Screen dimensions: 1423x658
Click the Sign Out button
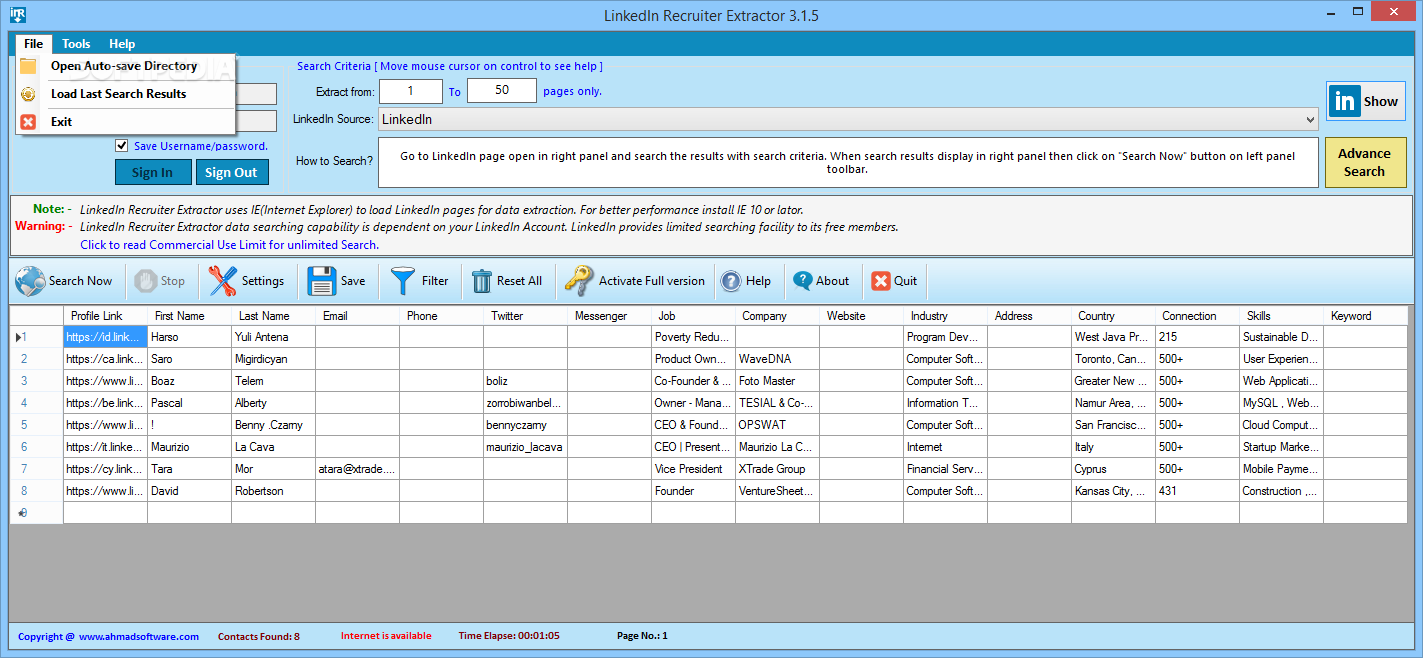tap(232, 172)
